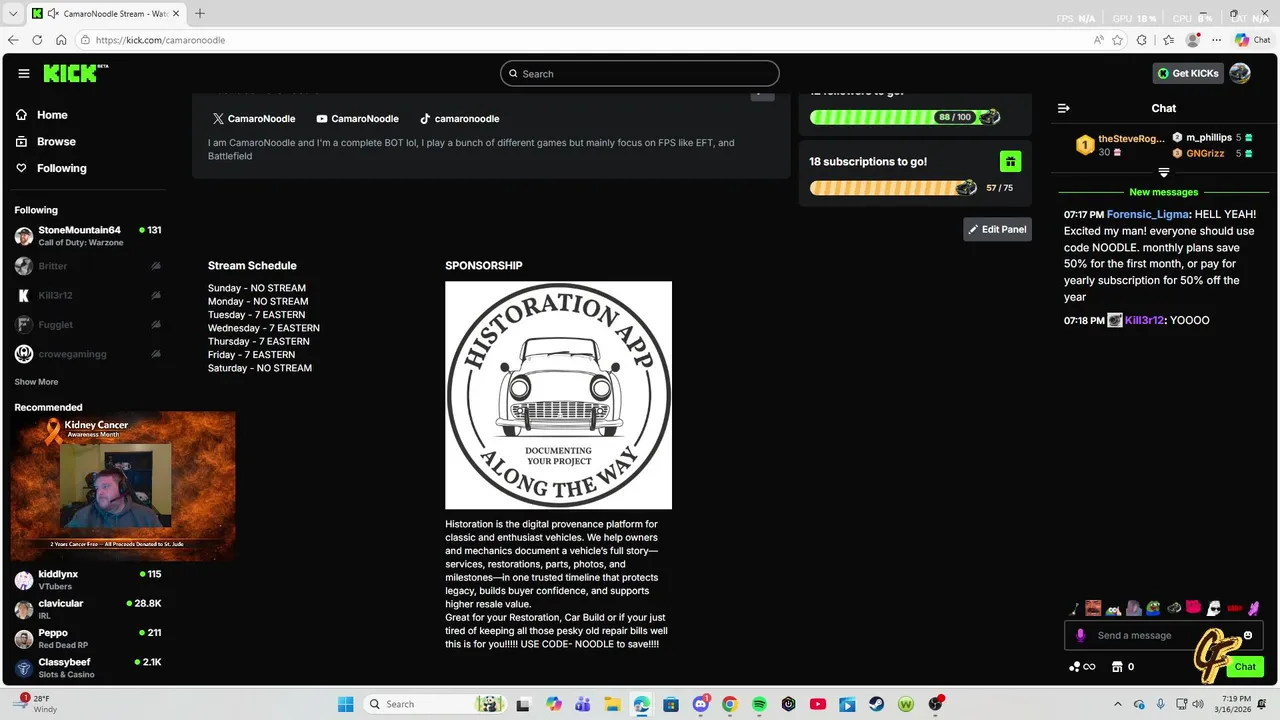Screen dimensions: 1280x720
Task: Expand the gift leaderboard chevron
Action: point(1163,173)
